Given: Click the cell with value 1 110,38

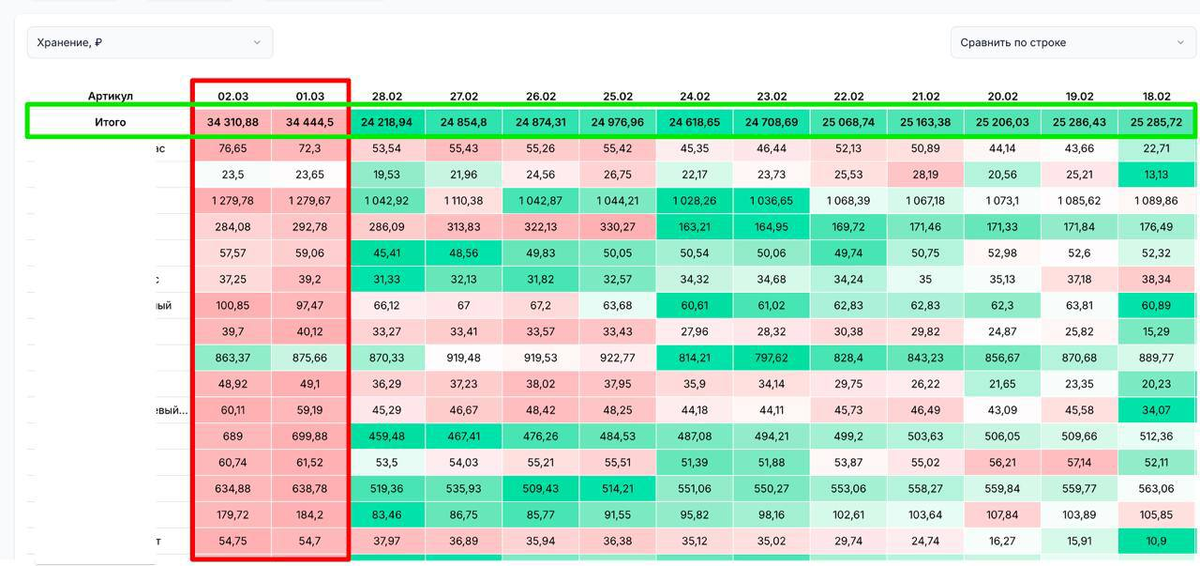Looking at the screenshot, I should click(x=464, y=200).
